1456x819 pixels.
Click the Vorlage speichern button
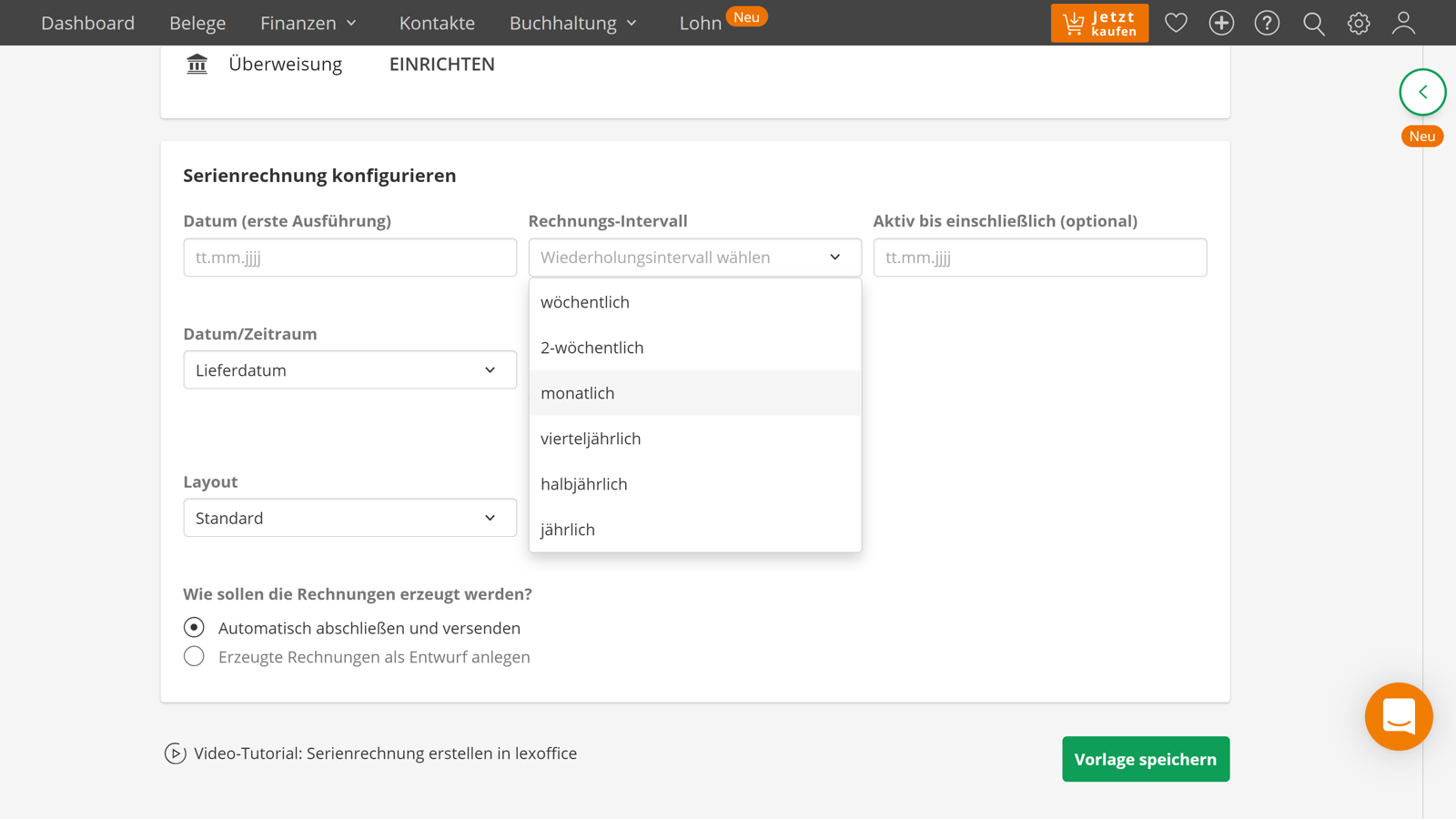pos(1145,758)
